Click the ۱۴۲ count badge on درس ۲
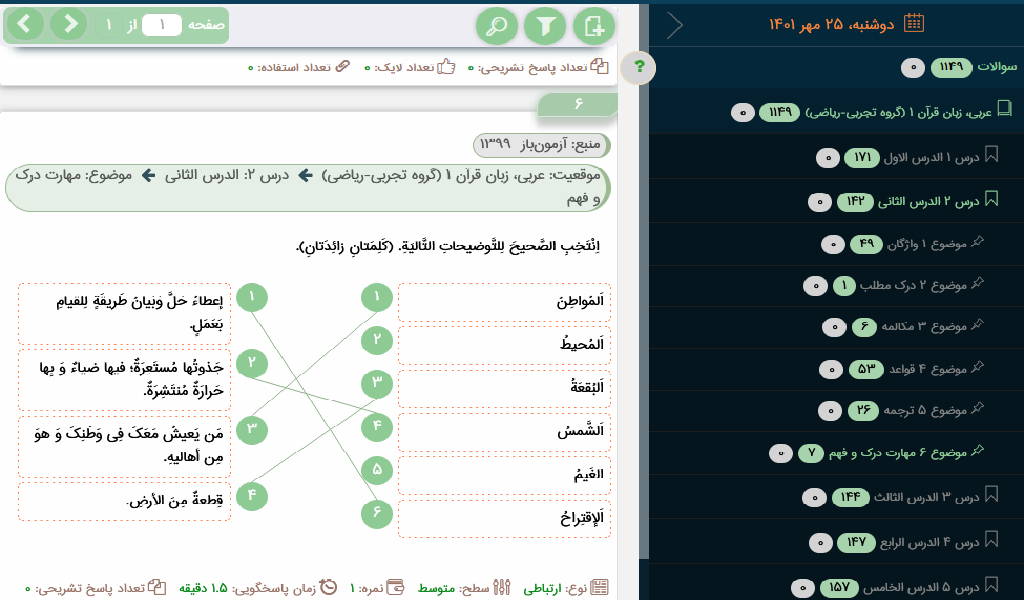1024x600 pixels. click(855, 201)
